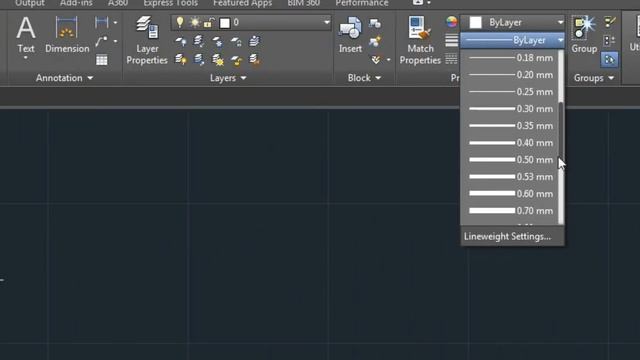Image resolution: width=640 pixels, height=360 pixels.
Task: Select 0.25 mm lineweight
Action: click(x=510, y=92)
